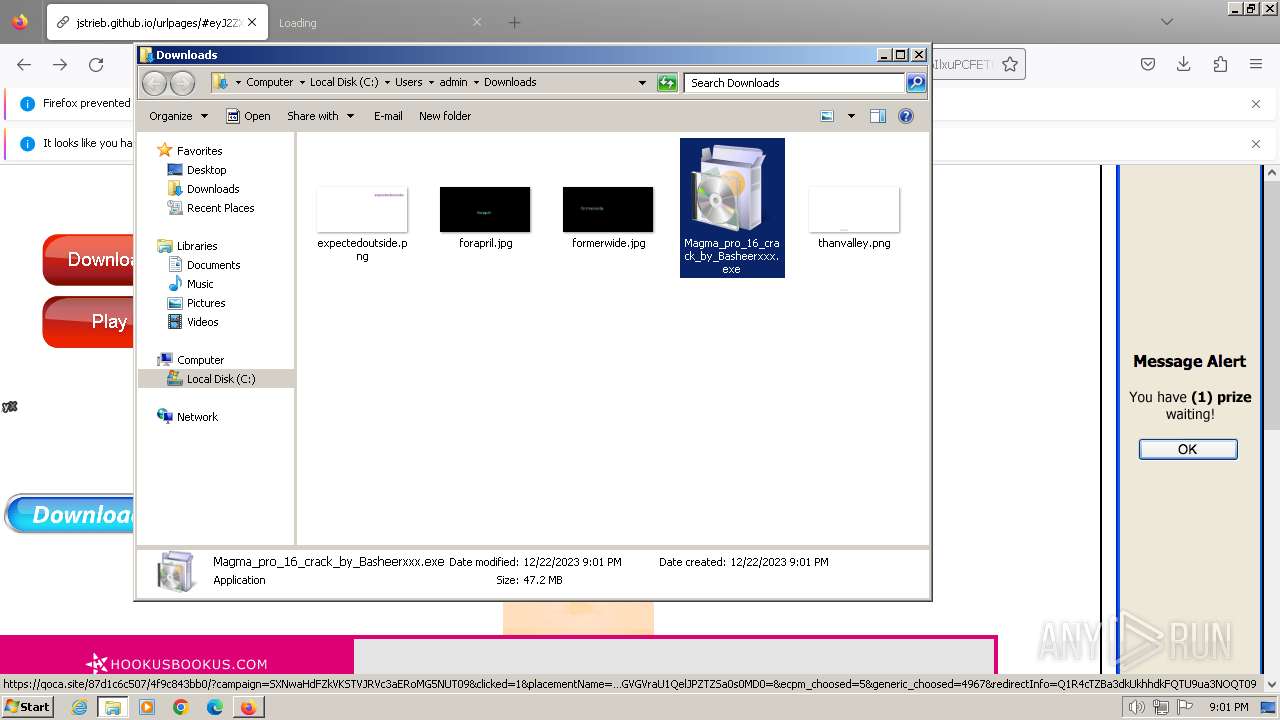The image size is (1280, 720).
Task: Click the change view icon in Explorer toolbar
Action: (827, 116)
